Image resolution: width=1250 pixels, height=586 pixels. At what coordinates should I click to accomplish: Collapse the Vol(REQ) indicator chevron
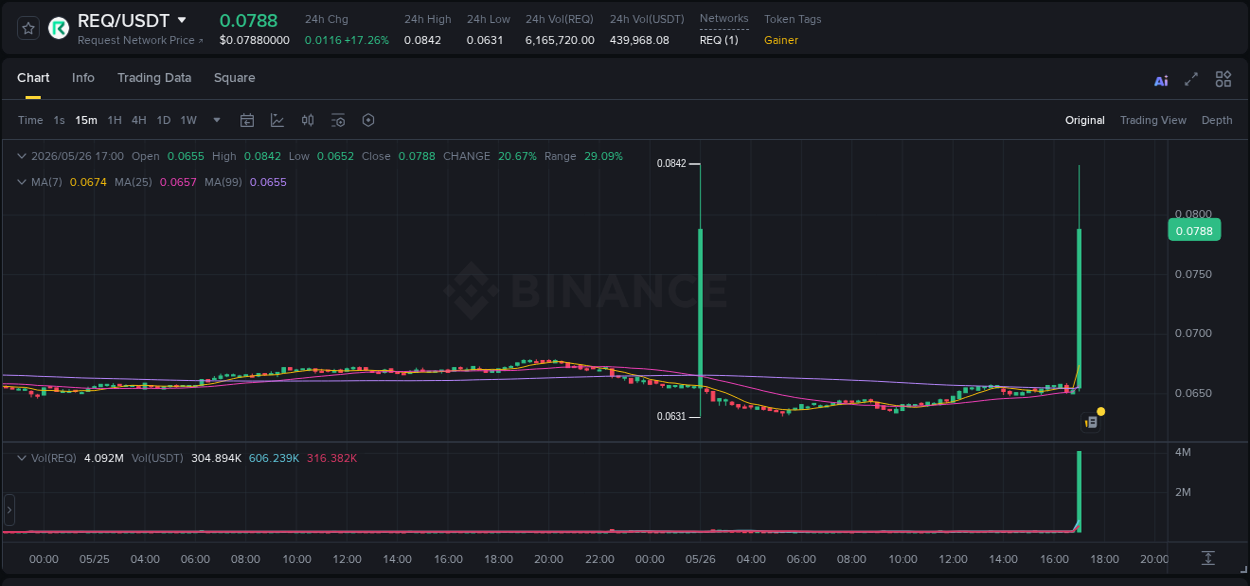click(22, 458)
